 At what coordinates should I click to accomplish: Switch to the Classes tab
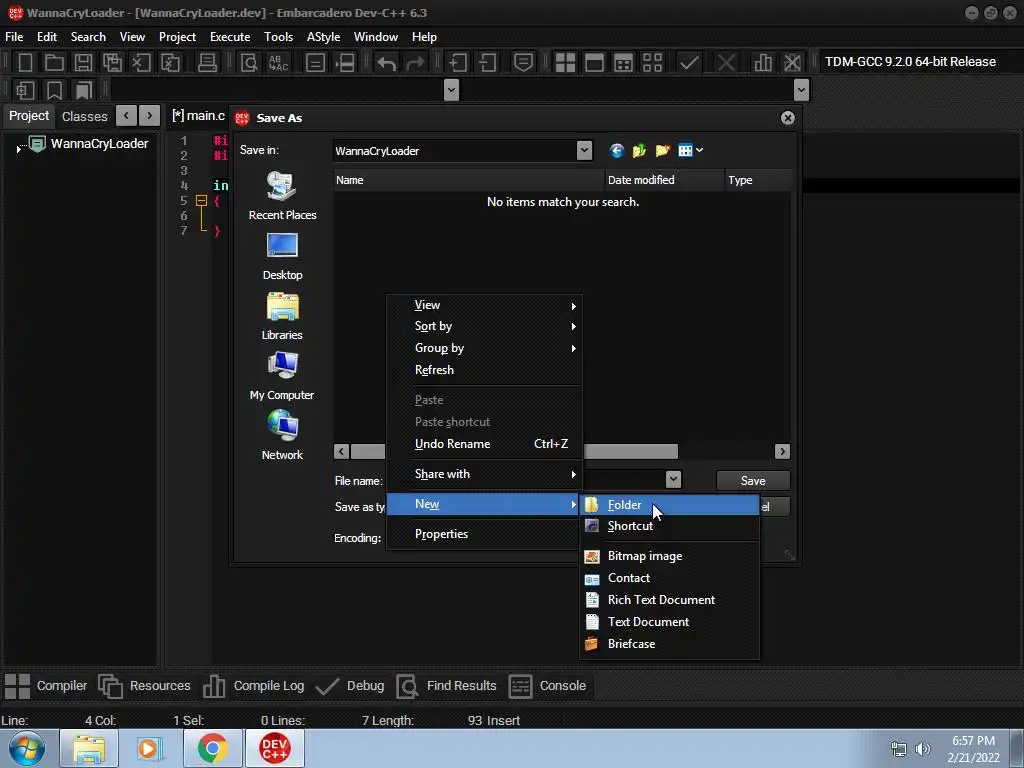tap(84, 116)
